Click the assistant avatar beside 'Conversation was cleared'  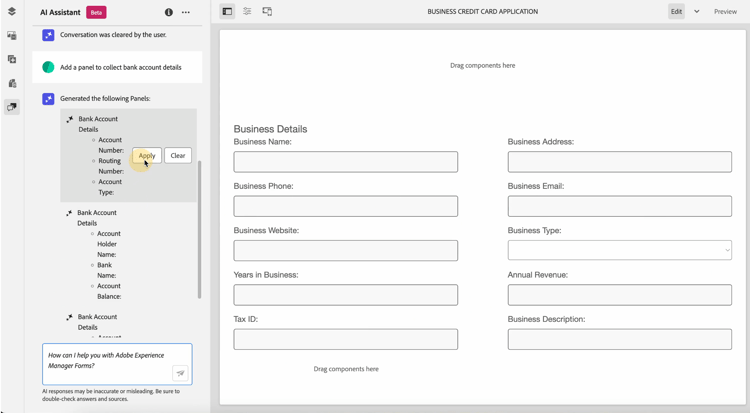pyautogui.click(x=48, y=35)
